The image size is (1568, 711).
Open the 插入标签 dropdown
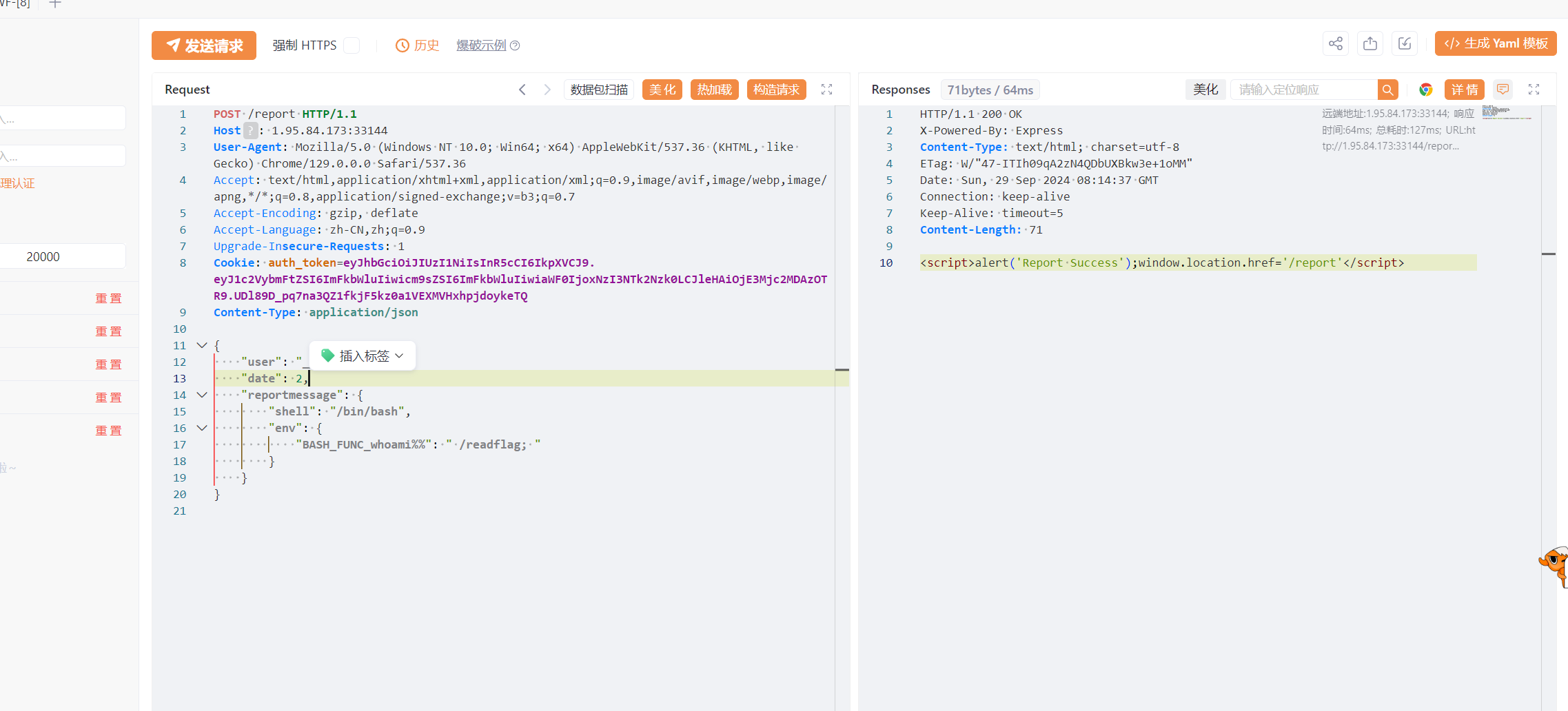point(363,355)
